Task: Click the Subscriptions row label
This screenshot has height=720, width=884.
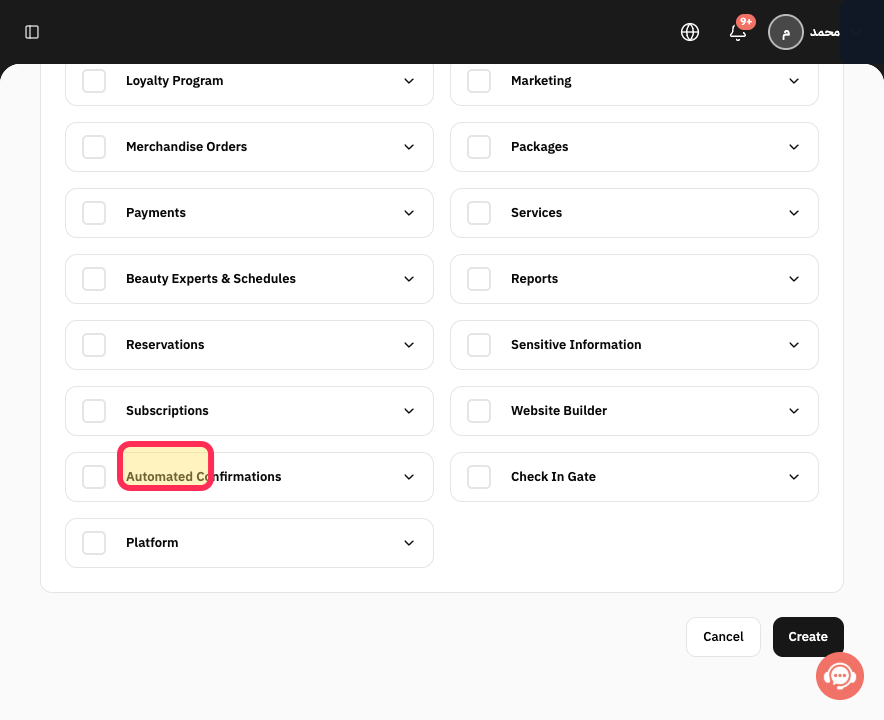Action: click(167, 410)
